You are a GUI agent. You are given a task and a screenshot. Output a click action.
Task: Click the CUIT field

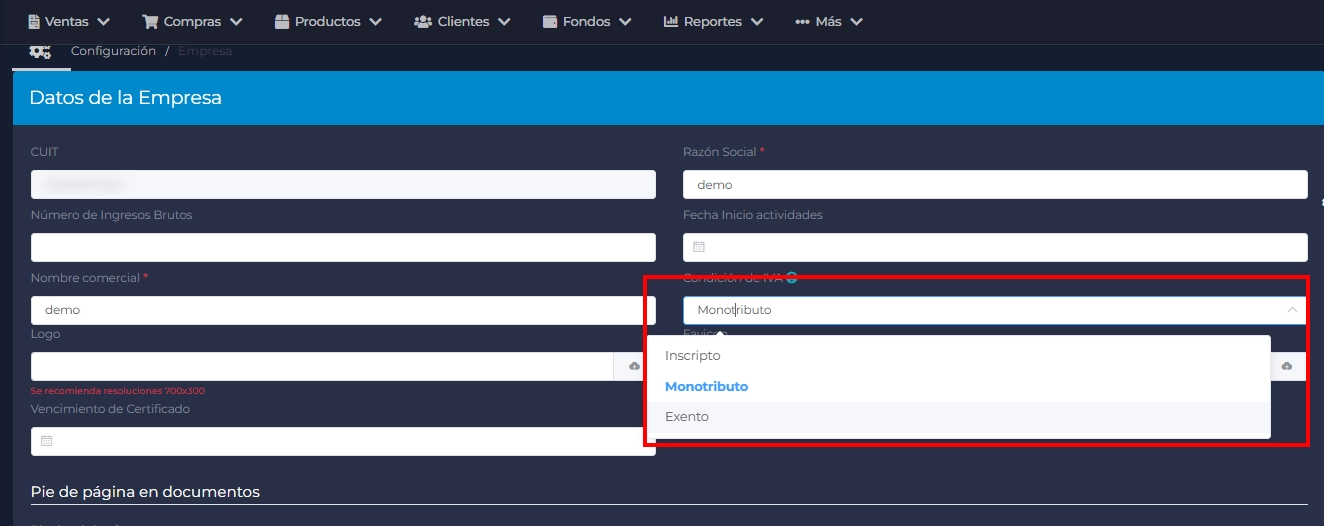coord(343,184)
